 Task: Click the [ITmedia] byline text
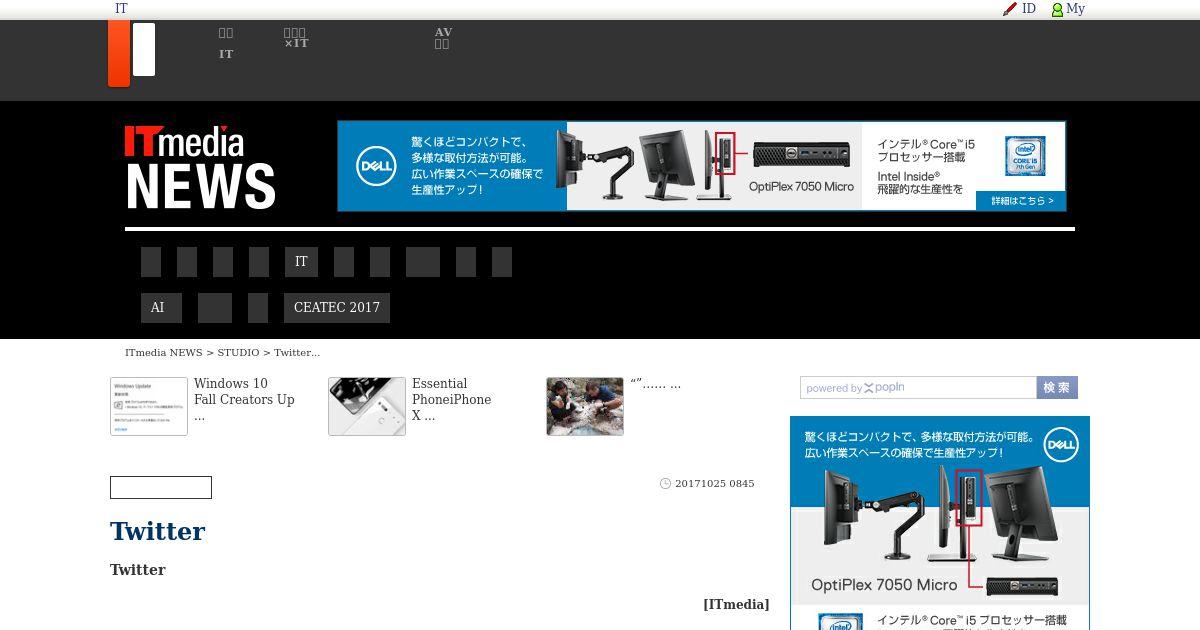pos(736,604)
